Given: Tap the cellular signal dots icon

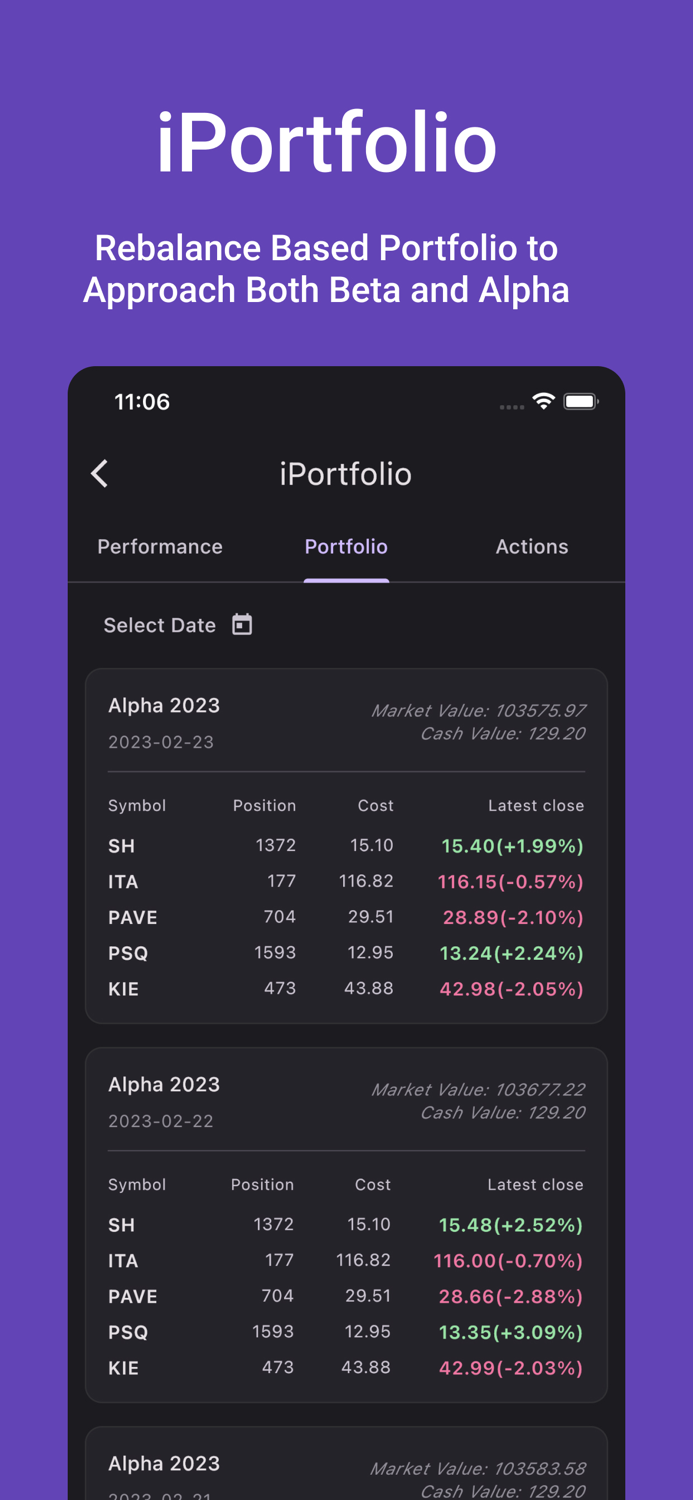Looking at the screenshot, I should (511, 407).
